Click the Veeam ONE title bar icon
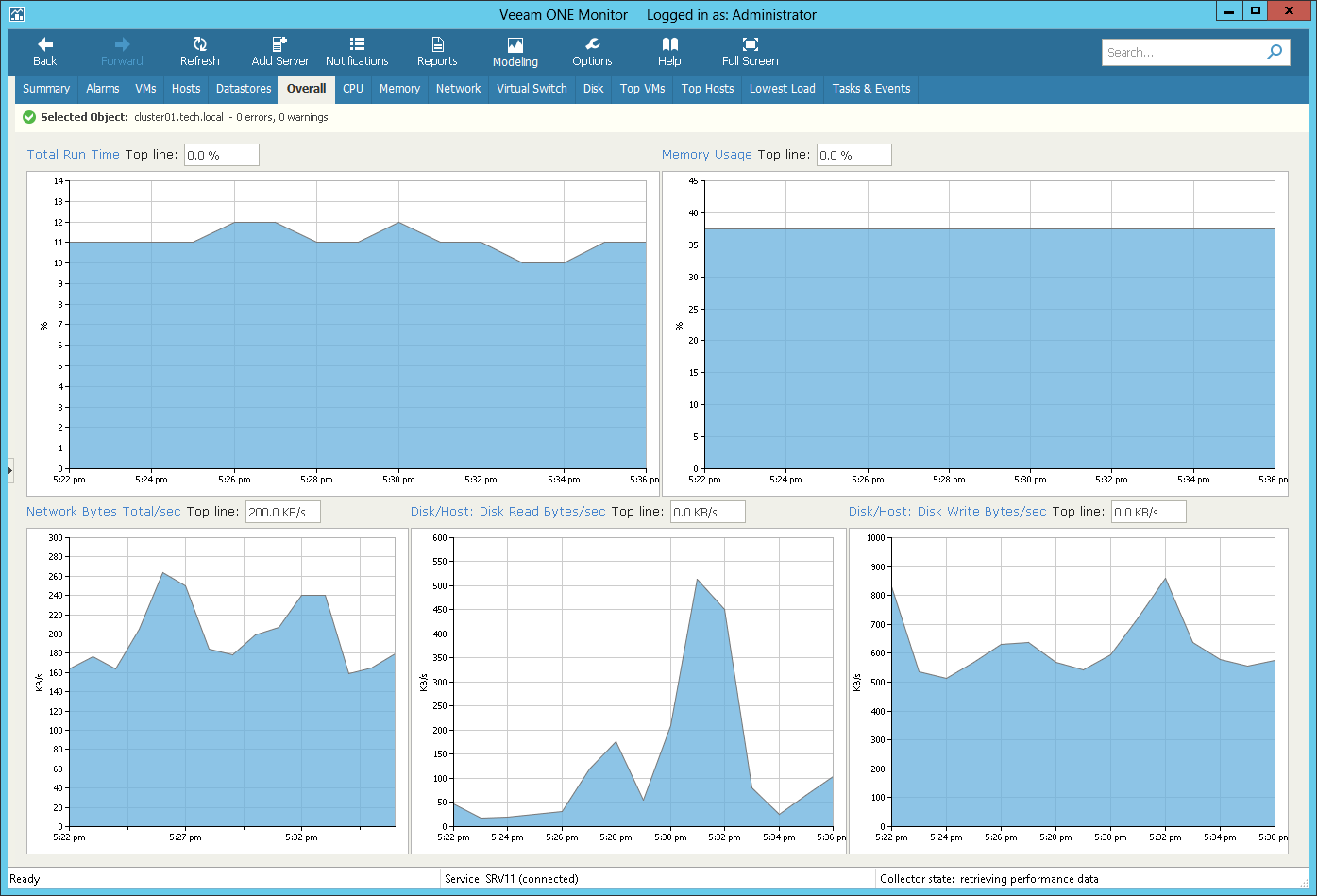The height and width of the screenshot is (896, 1317). tap(16, 14)
